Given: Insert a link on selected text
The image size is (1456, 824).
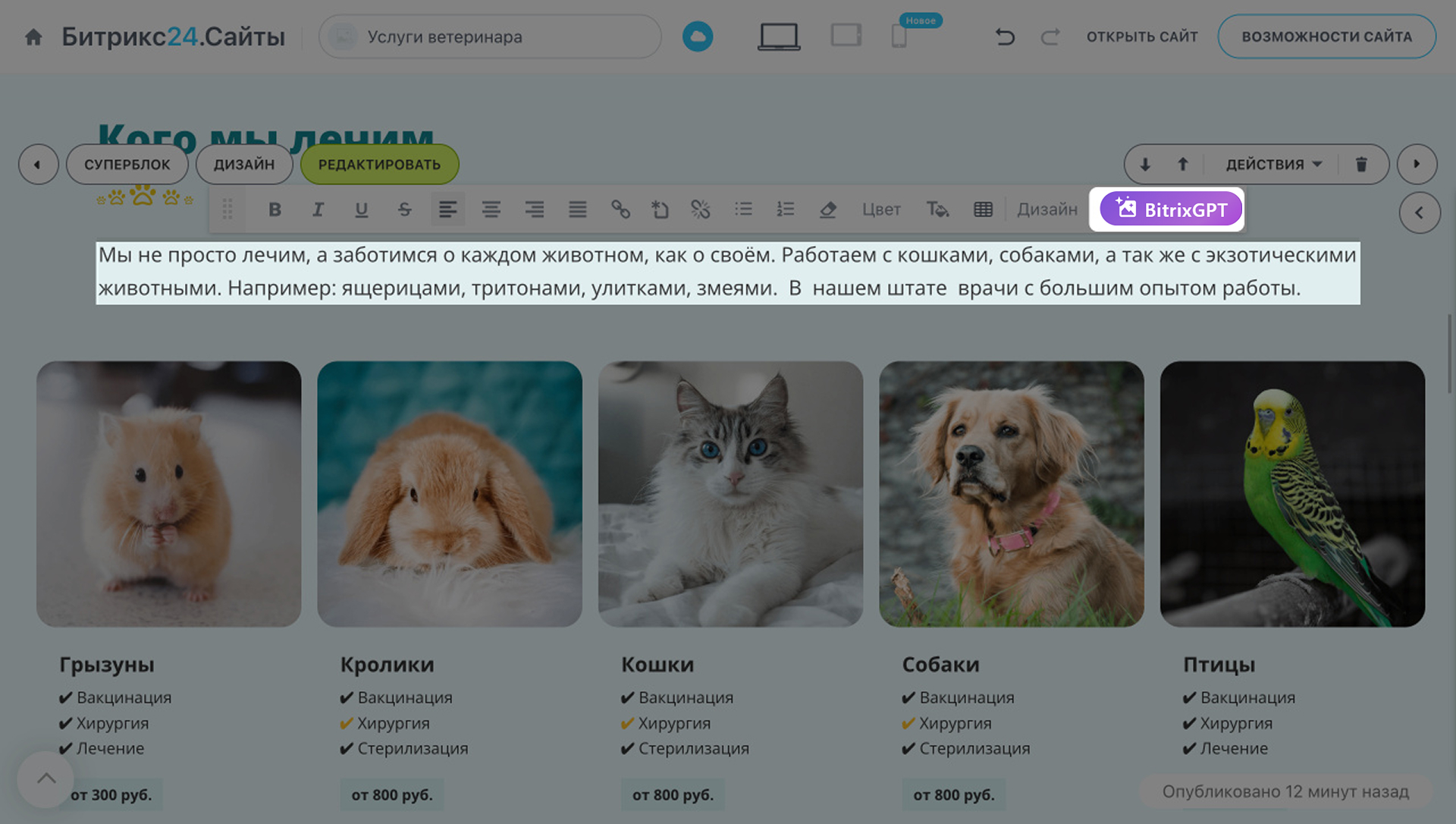Looking at the screenshot, I should click(x=620, y=209).
